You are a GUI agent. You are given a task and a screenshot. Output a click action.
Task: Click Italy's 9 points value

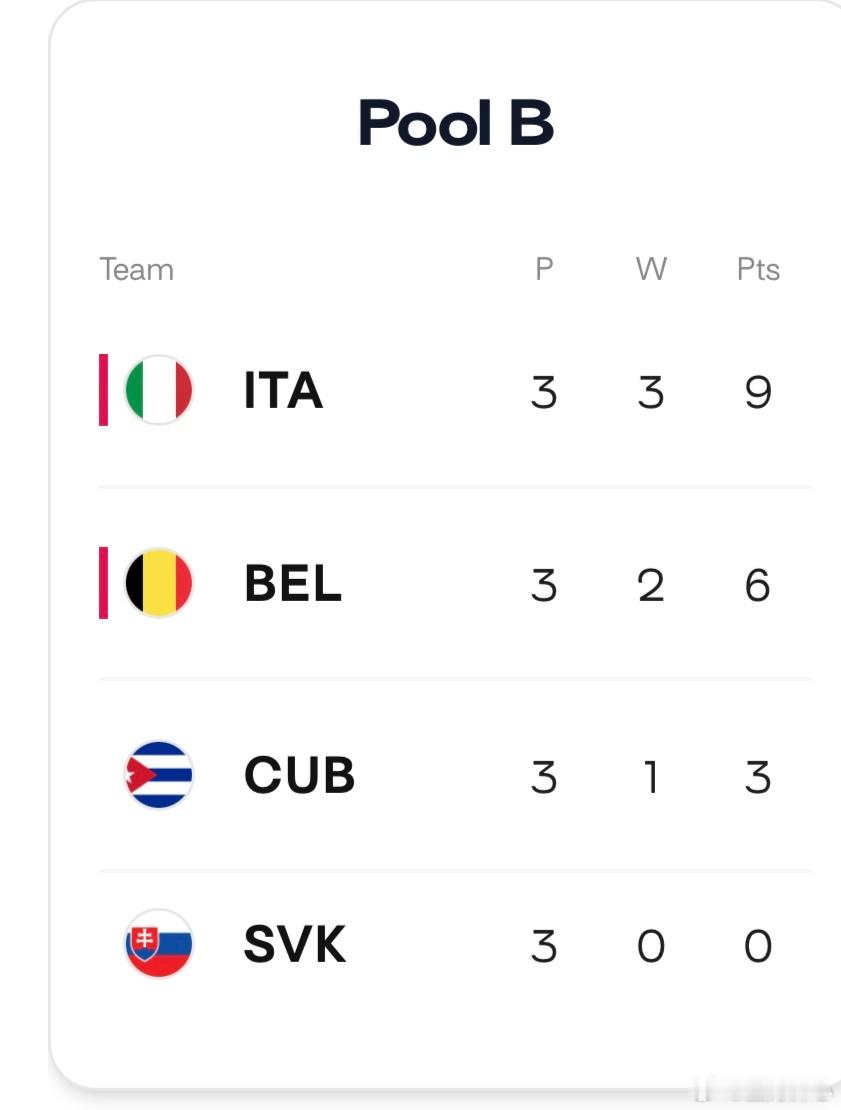[758, 392]
